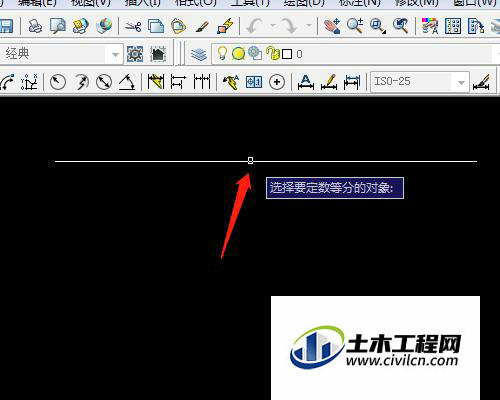Select the Continue dimension tool
The width and height of the screenshot is (500, 400).
(x=202, y=82)
